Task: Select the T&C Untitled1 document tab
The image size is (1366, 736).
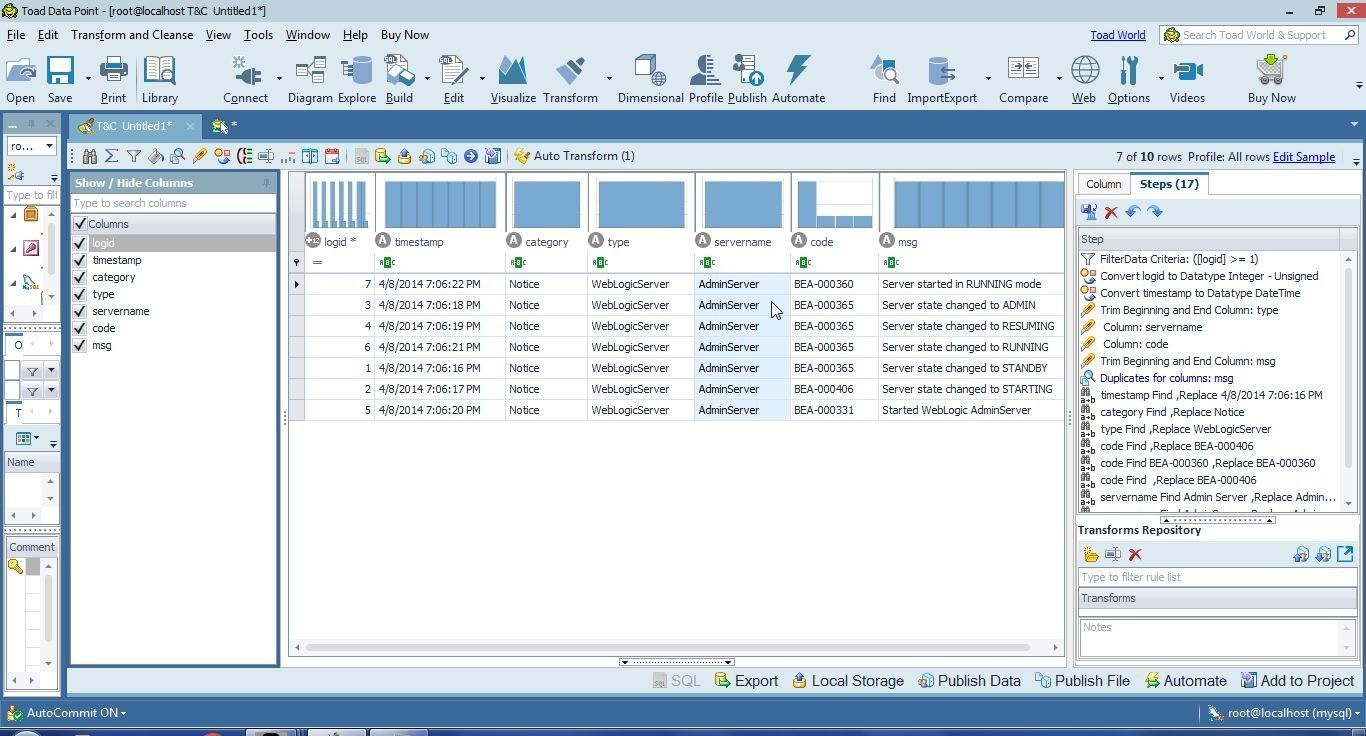Action: pos(133,126)
